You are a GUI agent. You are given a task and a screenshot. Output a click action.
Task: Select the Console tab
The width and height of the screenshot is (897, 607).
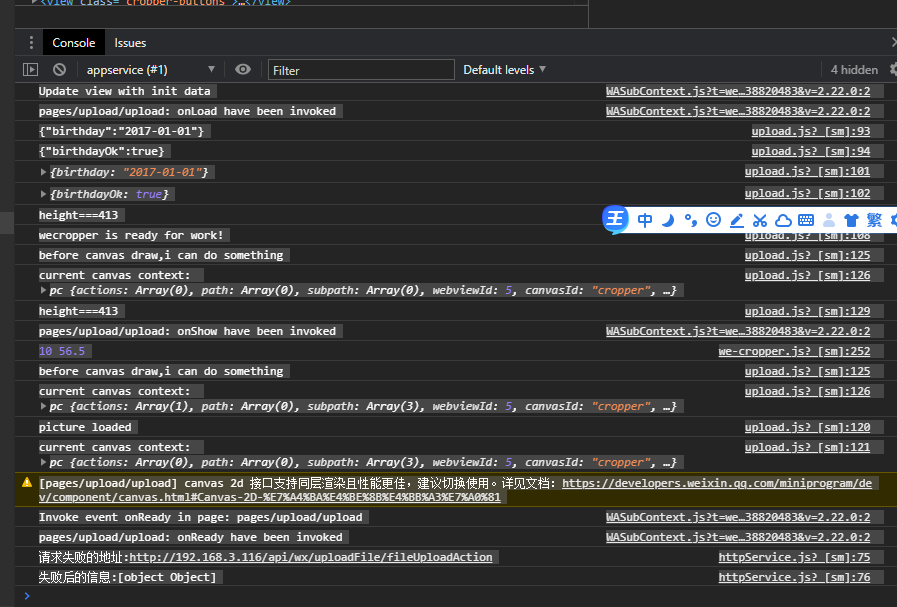(74, 43)
